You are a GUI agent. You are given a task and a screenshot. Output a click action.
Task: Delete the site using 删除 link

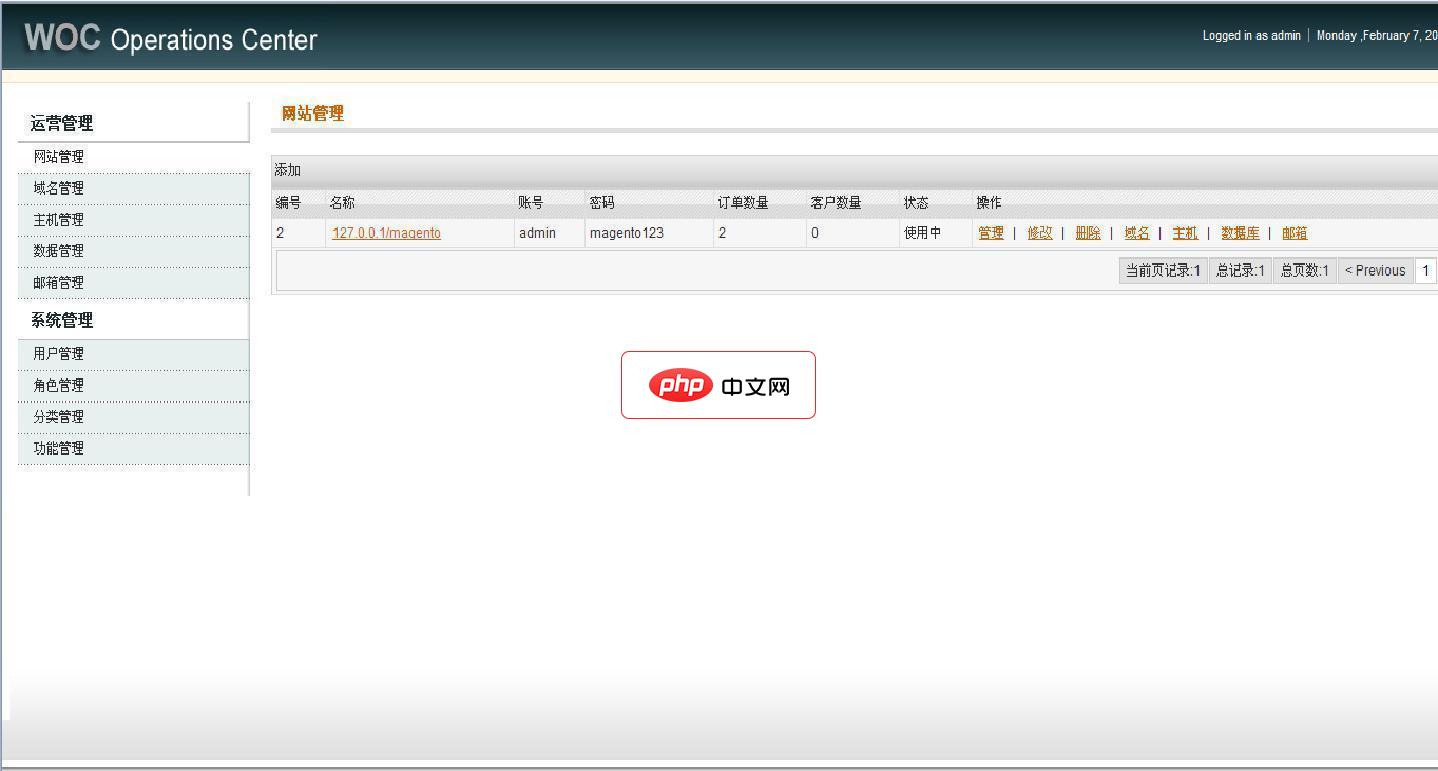click(x=1088, y=233)
